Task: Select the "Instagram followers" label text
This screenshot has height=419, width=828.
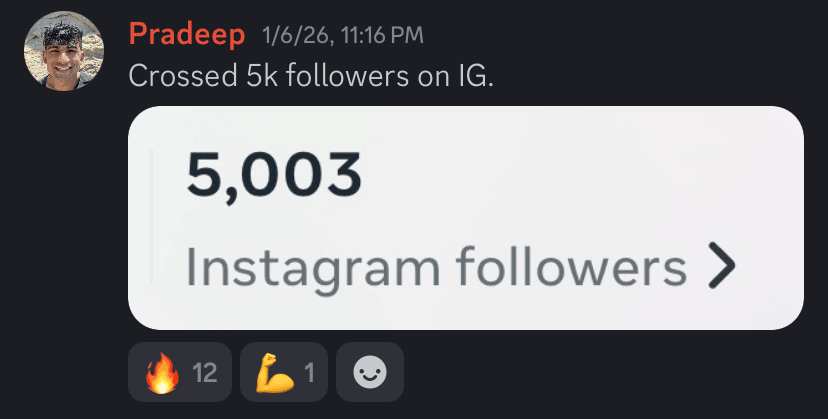Action: point(436,267)
